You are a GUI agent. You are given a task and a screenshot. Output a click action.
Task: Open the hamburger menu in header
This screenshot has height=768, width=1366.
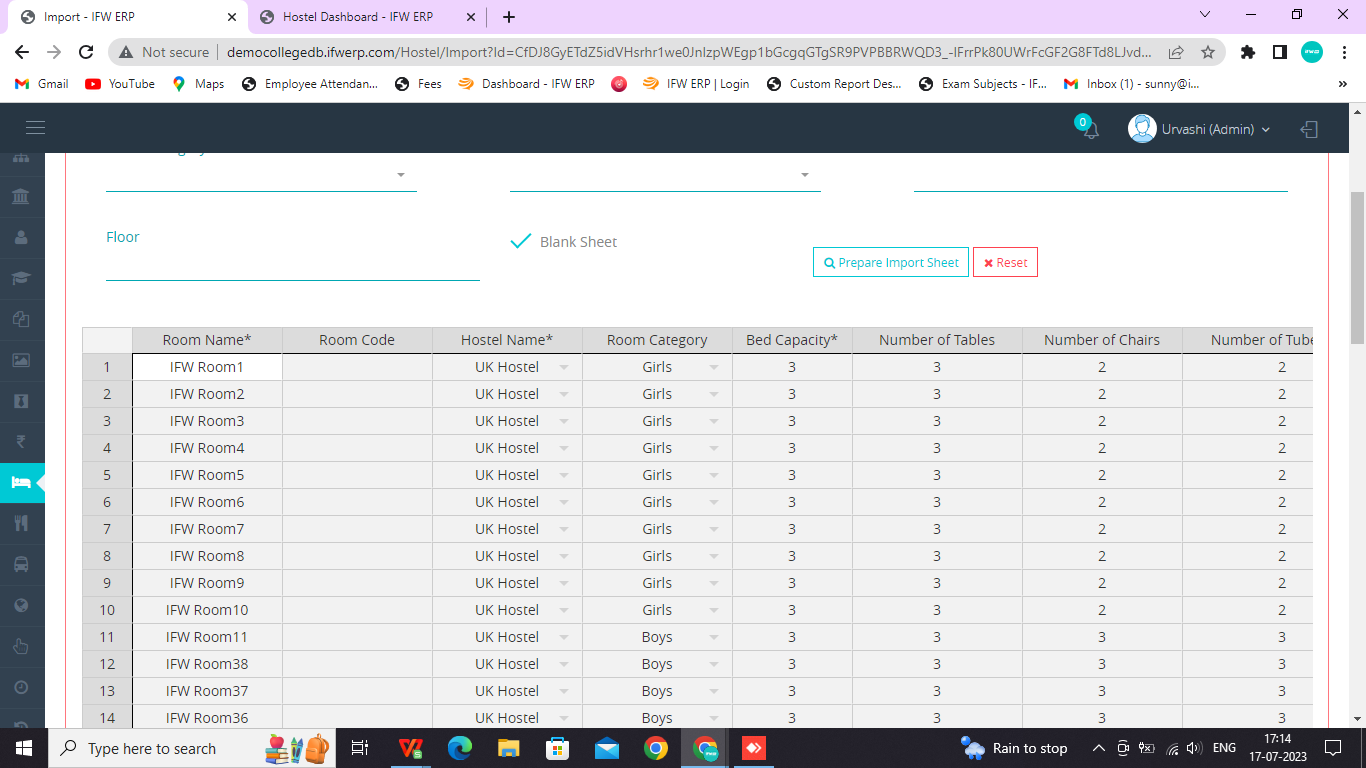click(x=35, y=128)
